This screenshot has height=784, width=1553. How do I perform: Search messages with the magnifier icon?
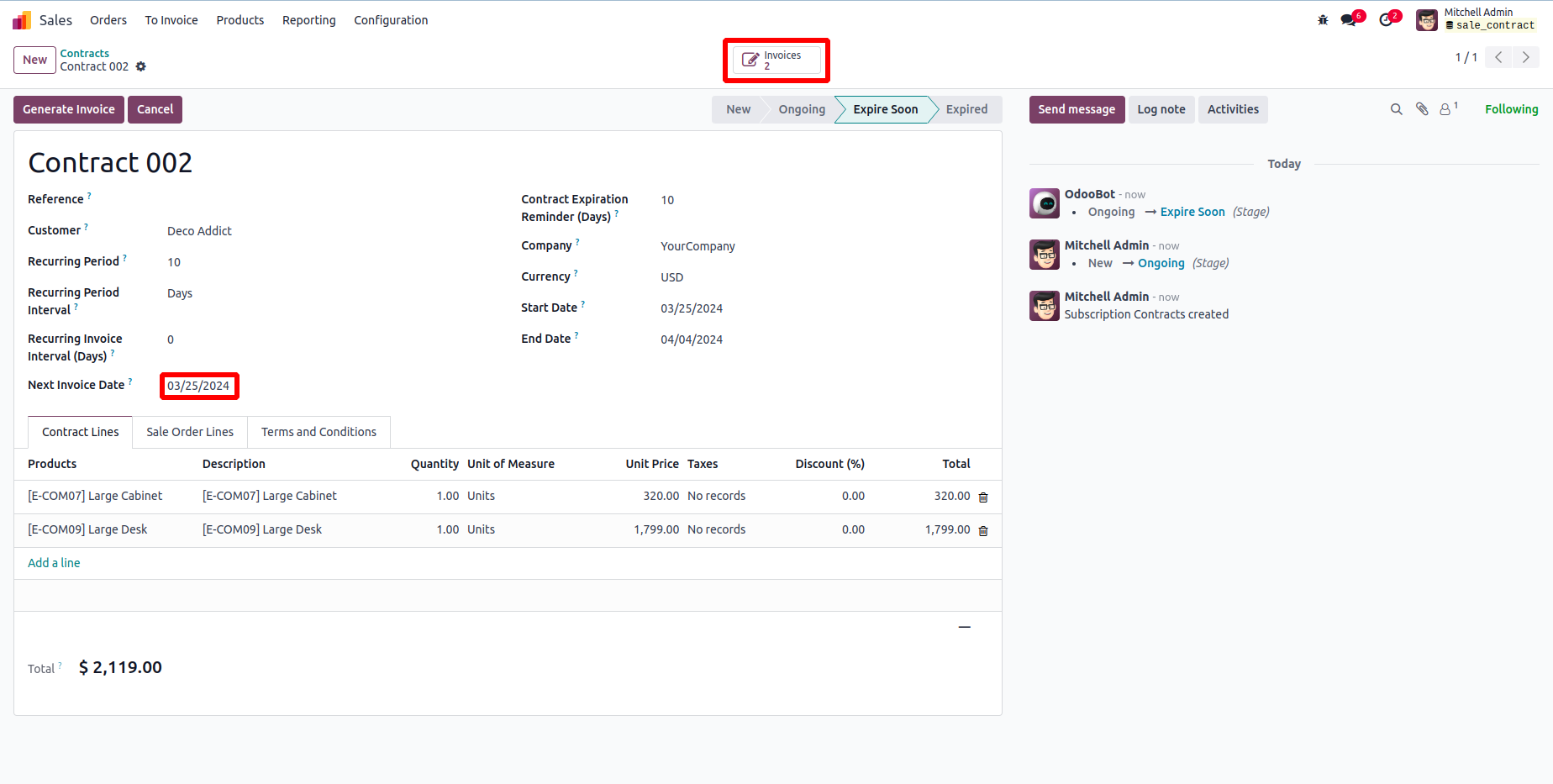click(1397, 109)
